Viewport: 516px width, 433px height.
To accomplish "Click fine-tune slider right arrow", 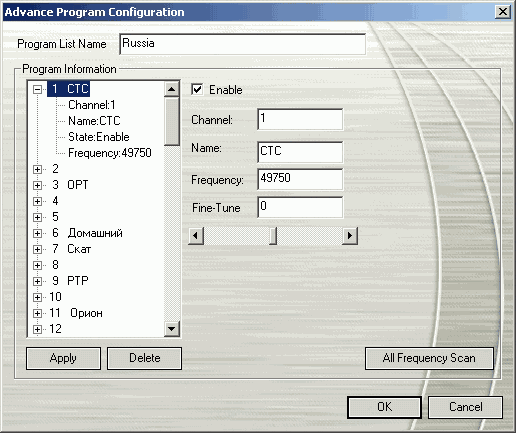I will coord(350,236).
